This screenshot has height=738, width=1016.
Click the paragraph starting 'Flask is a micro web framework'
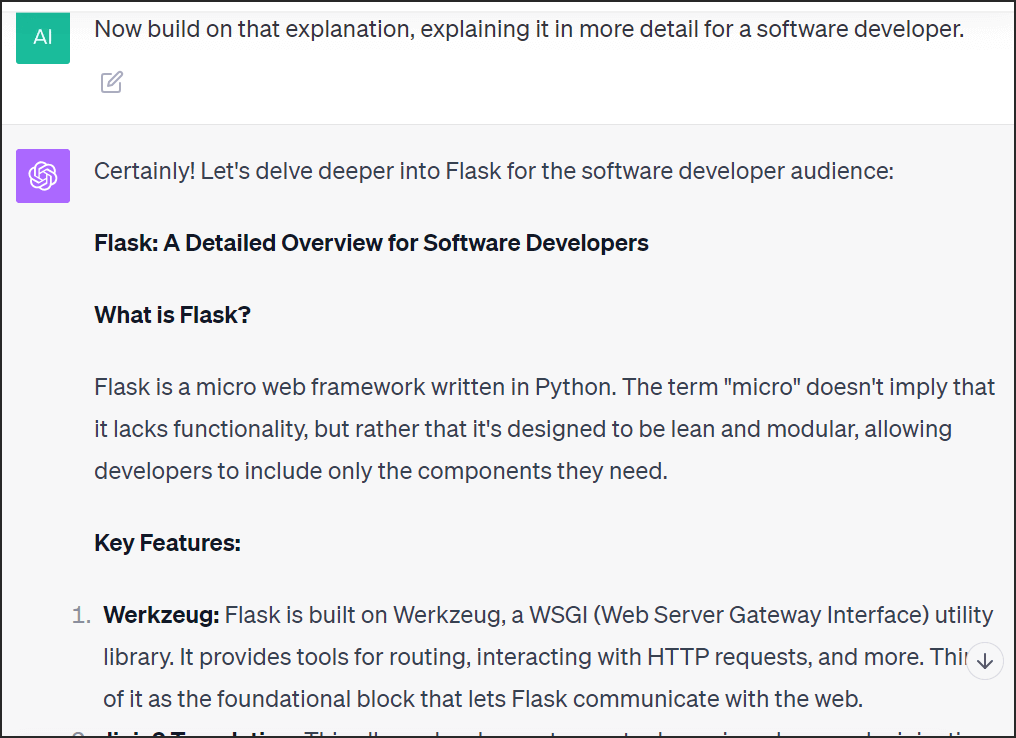(544, 429)
